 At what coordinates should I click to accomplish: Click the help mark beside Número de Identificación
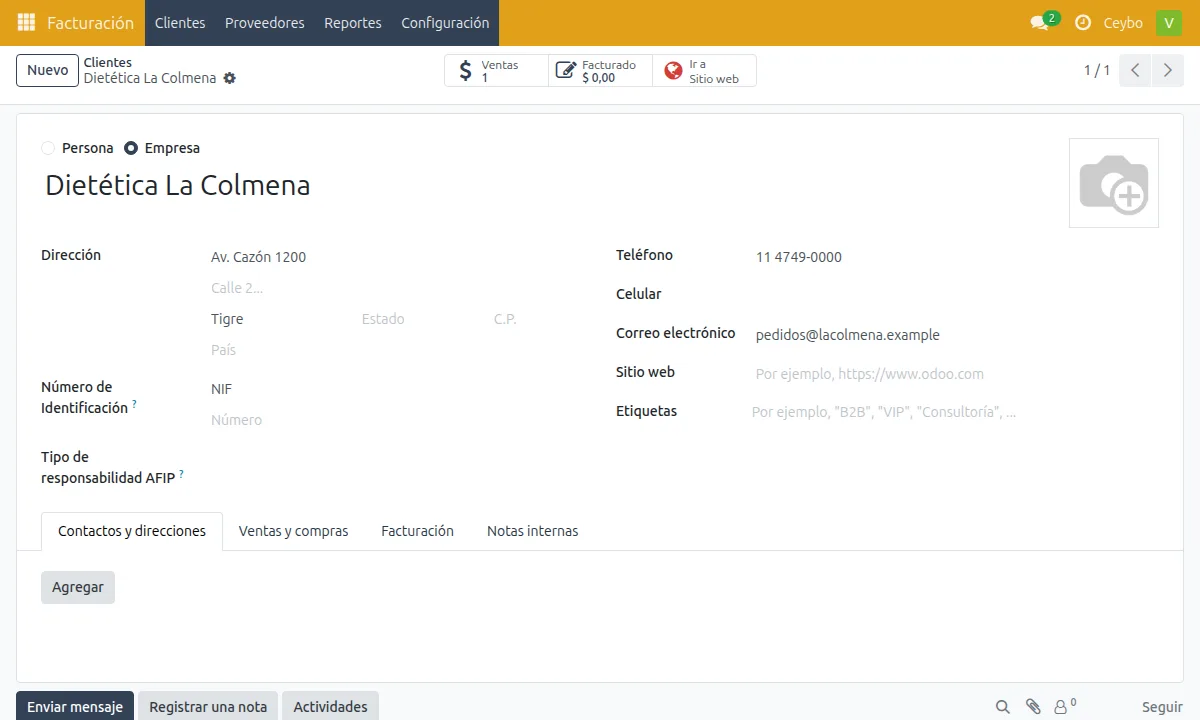coord(135,404)
